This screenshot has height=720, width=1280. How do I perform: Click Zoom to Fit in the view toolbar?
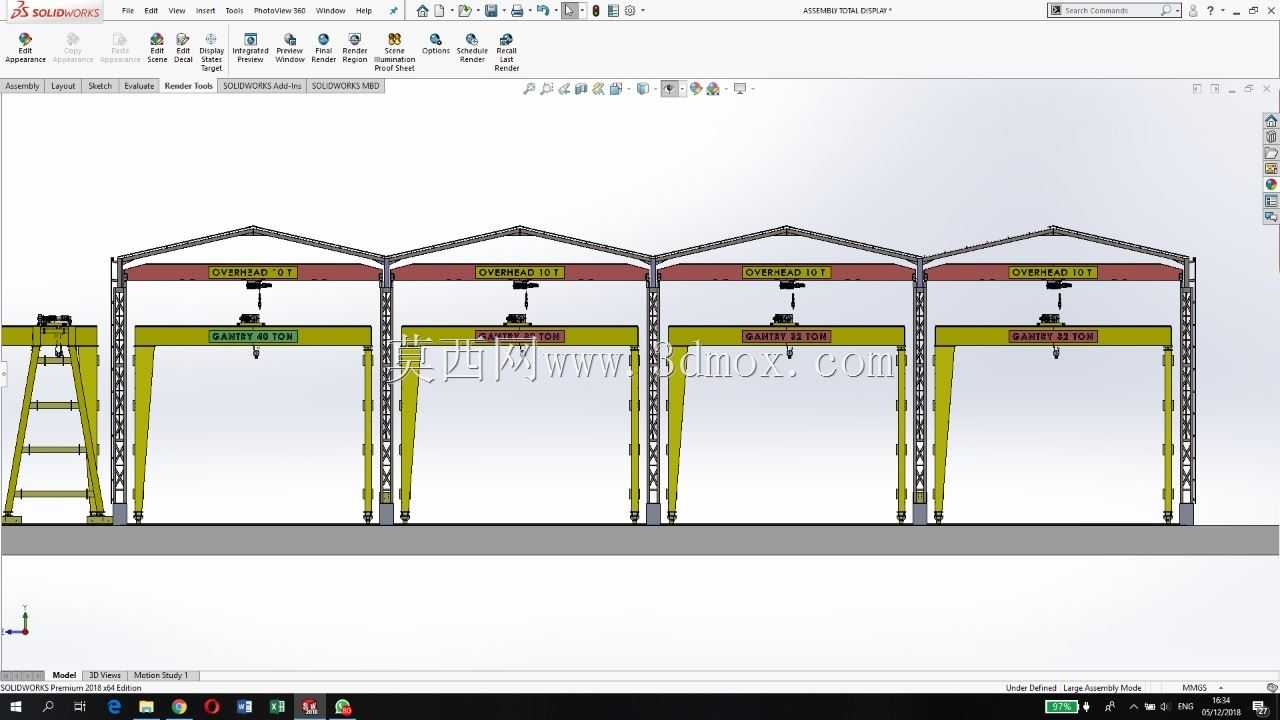point(529,89)
